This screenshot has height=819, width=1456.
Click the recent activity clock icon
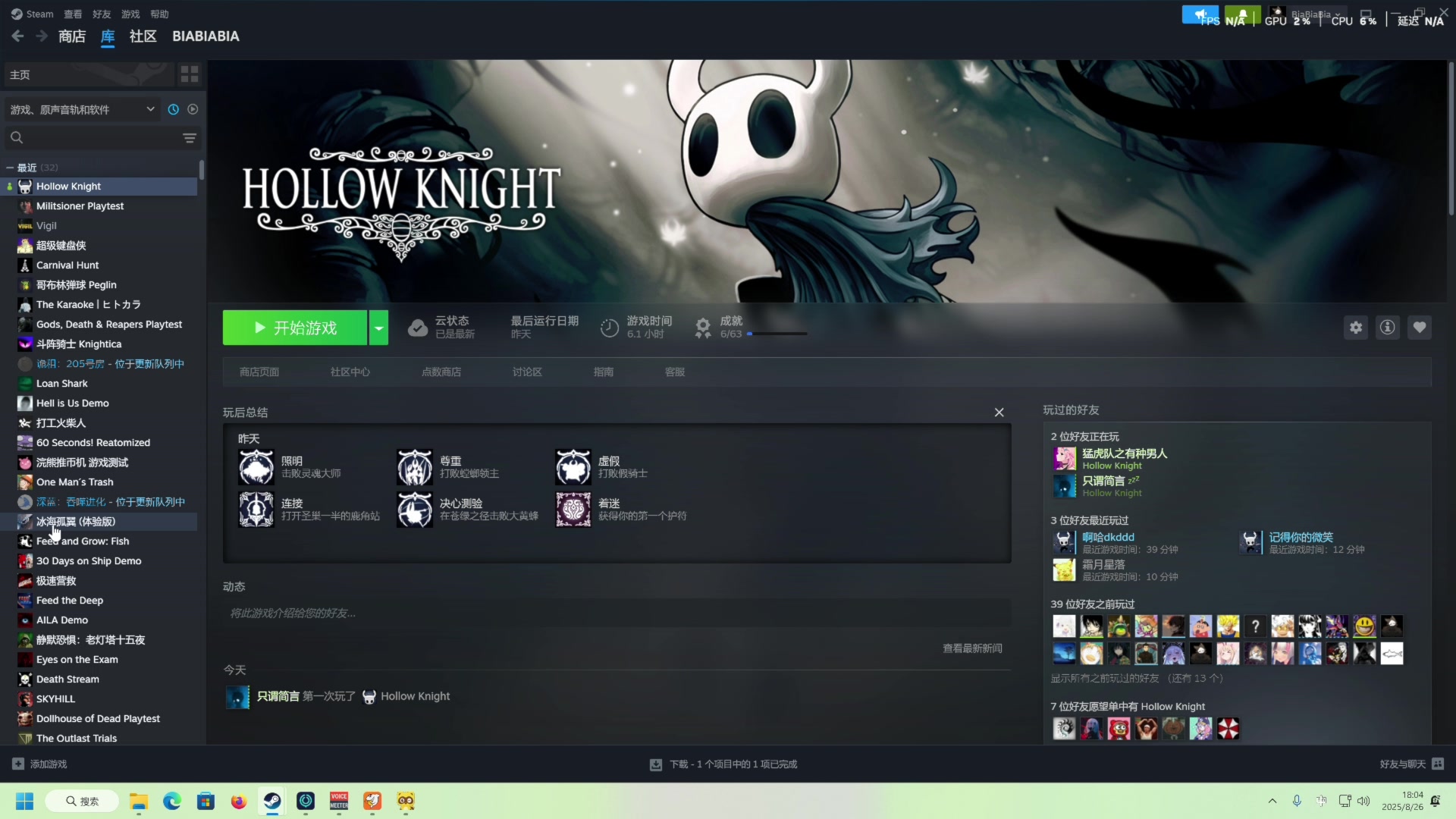tap(174, 109)
